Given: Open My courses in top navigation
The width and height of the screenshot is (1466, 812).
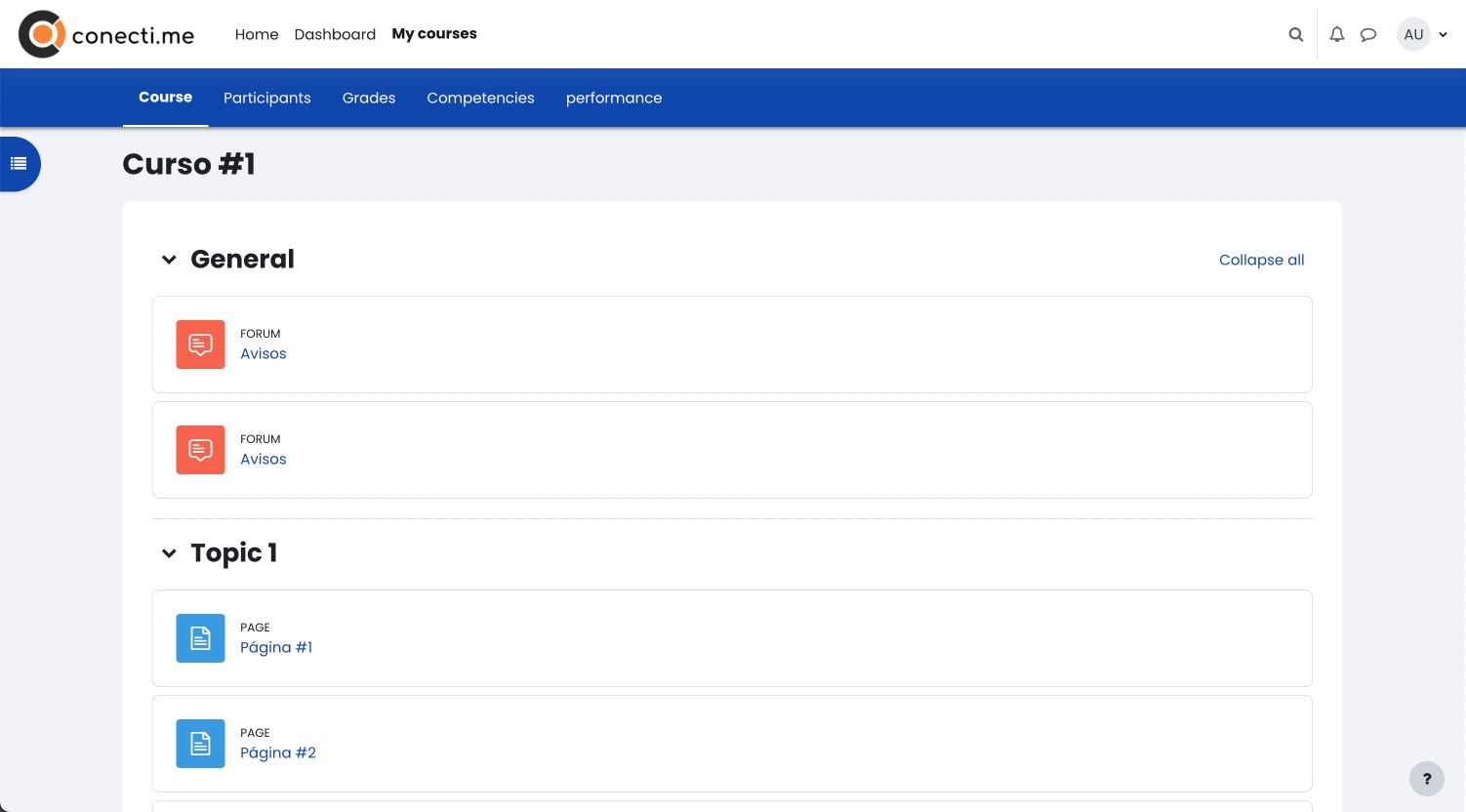Looking at the screenshot, I should 434,34.
